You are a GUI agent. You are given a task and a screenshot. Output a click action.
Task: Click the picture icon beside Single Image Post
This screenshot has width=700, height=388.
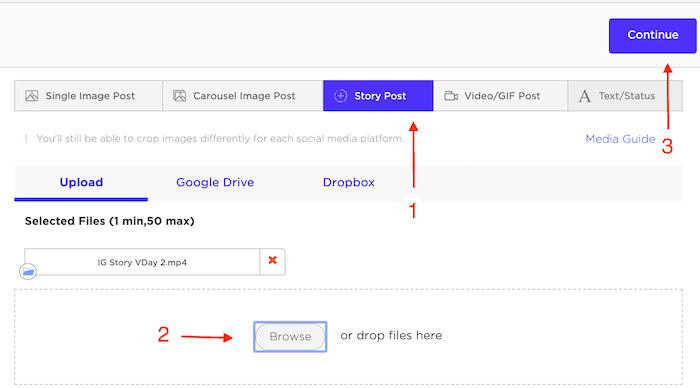[x=32, y=96]
